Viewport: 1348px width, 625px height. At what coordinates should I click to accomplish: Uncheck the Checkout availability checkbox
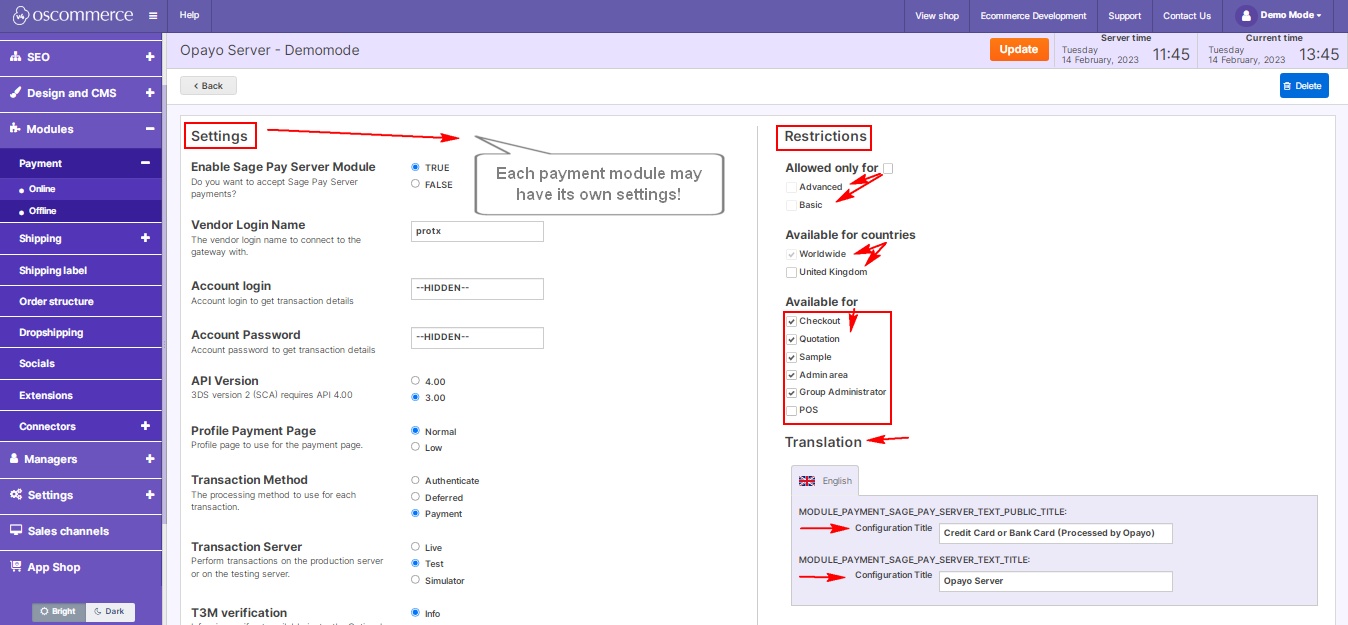tap(792, 321)
